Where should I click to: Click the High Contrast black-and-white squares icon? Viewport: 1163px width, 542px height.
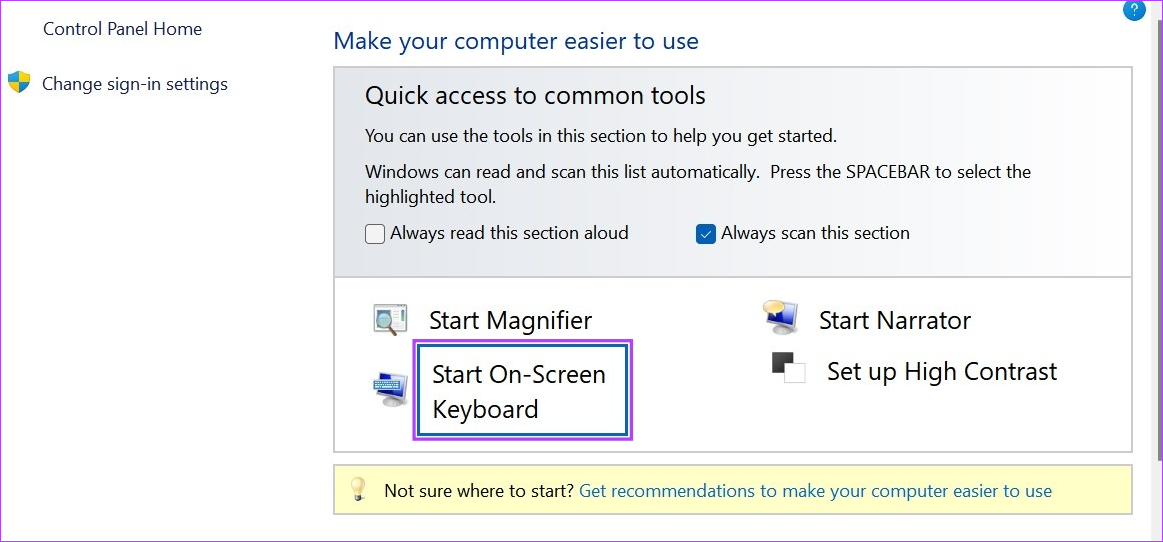coord(788,368)
